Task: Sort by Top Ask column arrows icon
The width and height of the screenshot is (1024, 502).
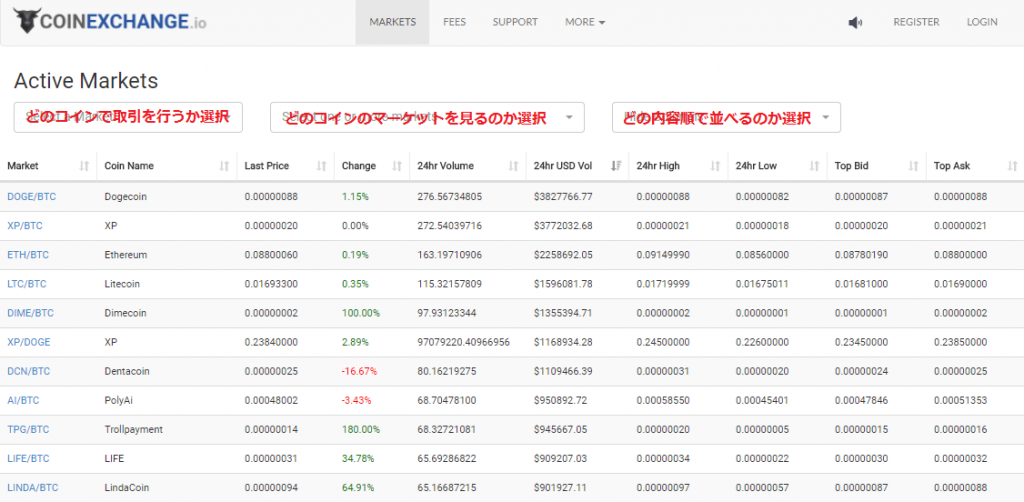Action: coord(1013,166)
